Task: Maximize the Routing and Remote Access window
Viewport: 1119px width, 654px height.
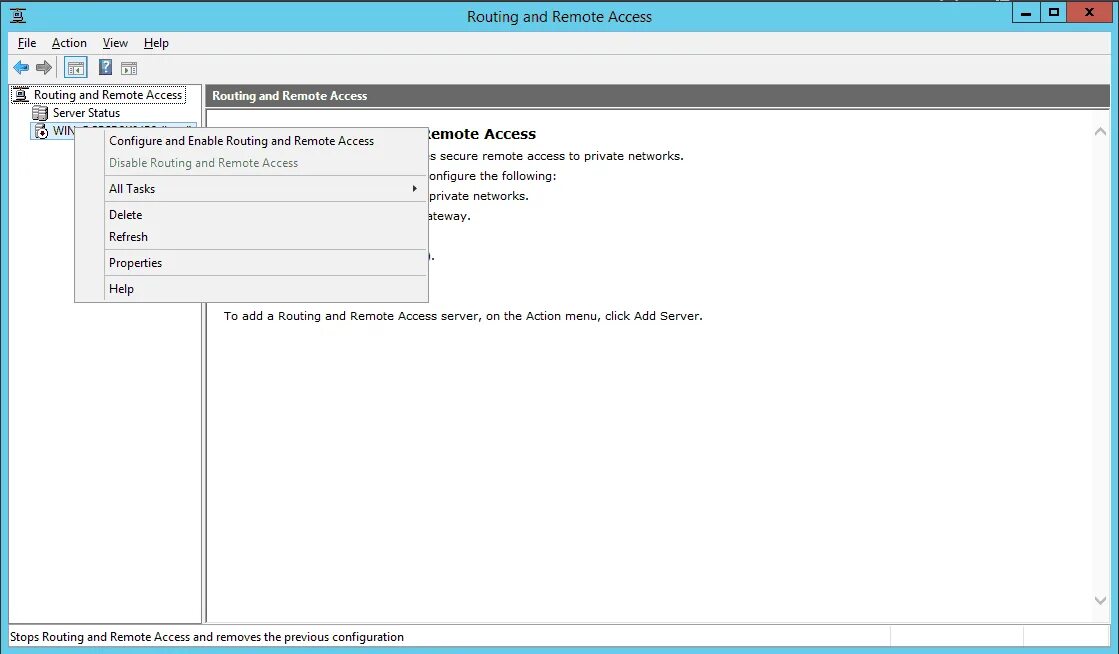Action: (1053, 13)
